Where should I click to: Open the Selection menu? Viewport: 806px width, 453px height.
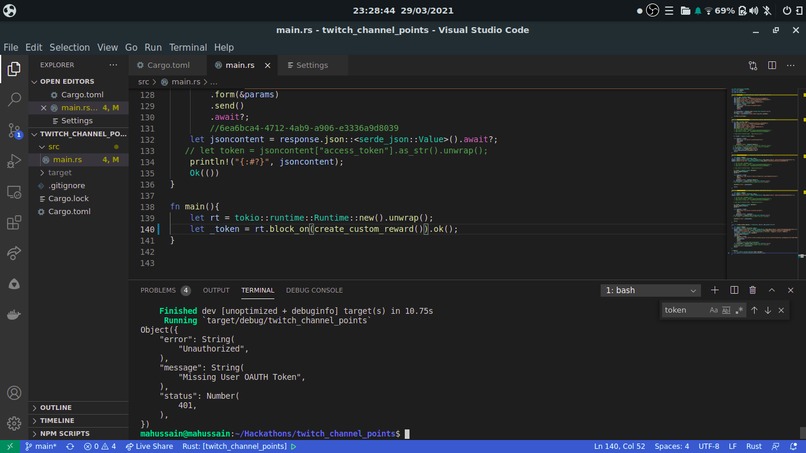point(69,47)
